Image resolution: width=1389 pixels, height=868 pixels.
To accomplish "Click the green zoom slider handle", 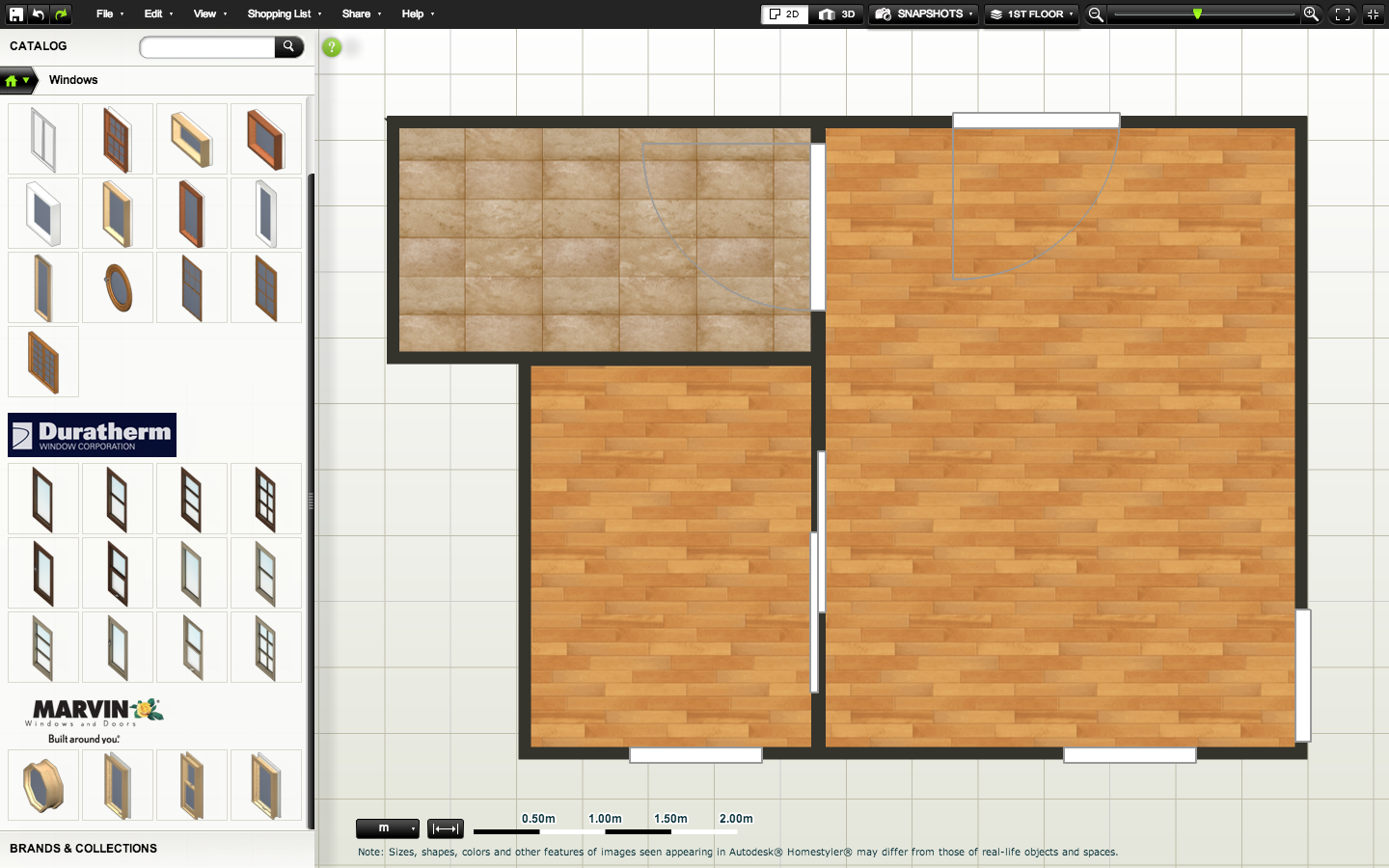I will [x=1197, y=14].
